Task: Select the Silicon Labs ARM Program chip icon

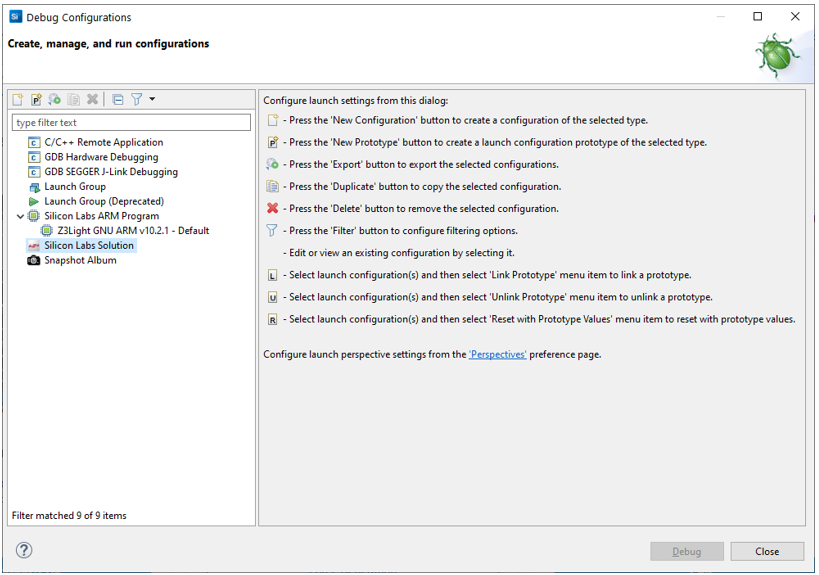Action: 33,216
